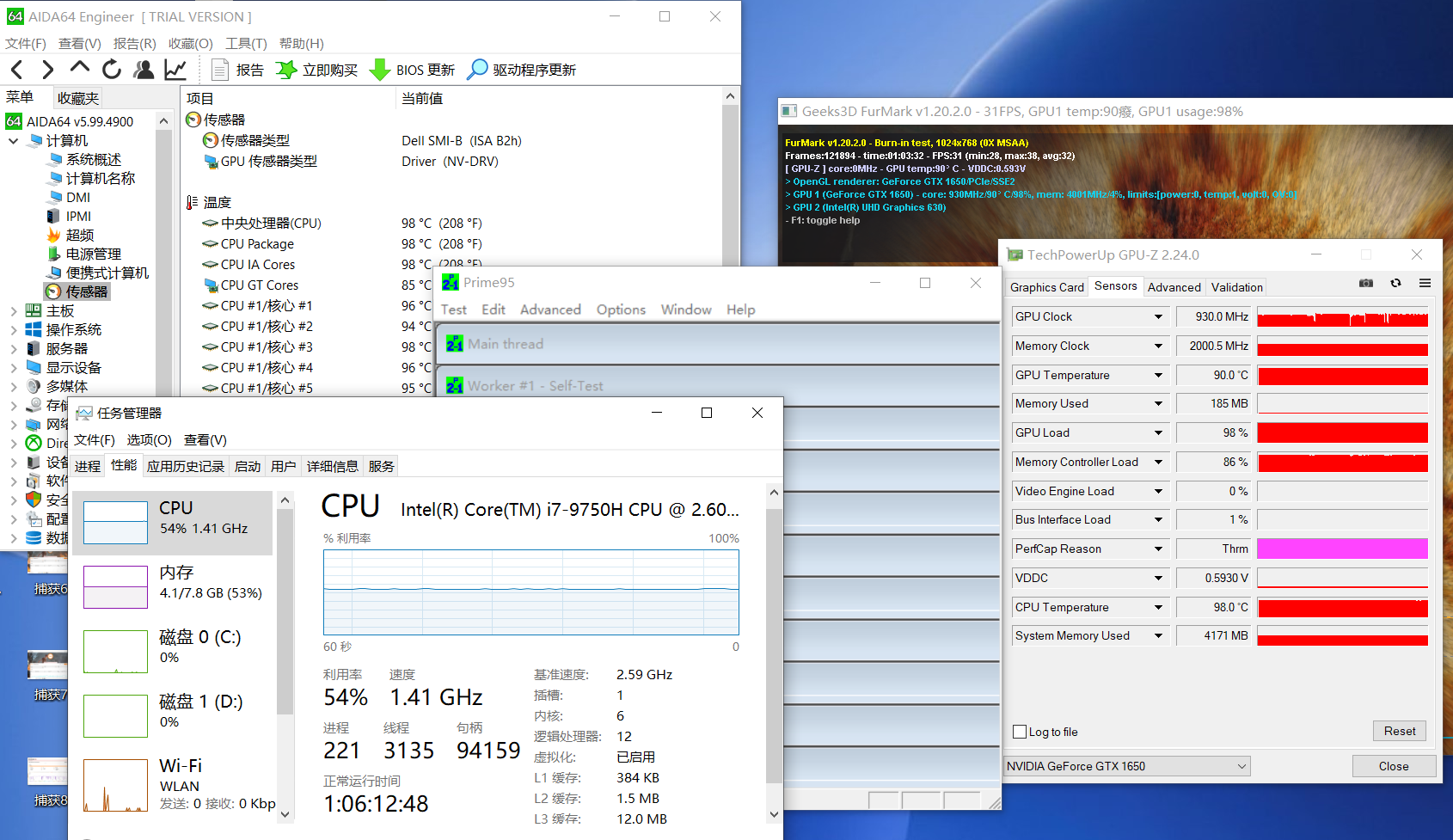
Task: Select the Wi-Fi WLAN panel in Task Manager
Action: [173, 784]
